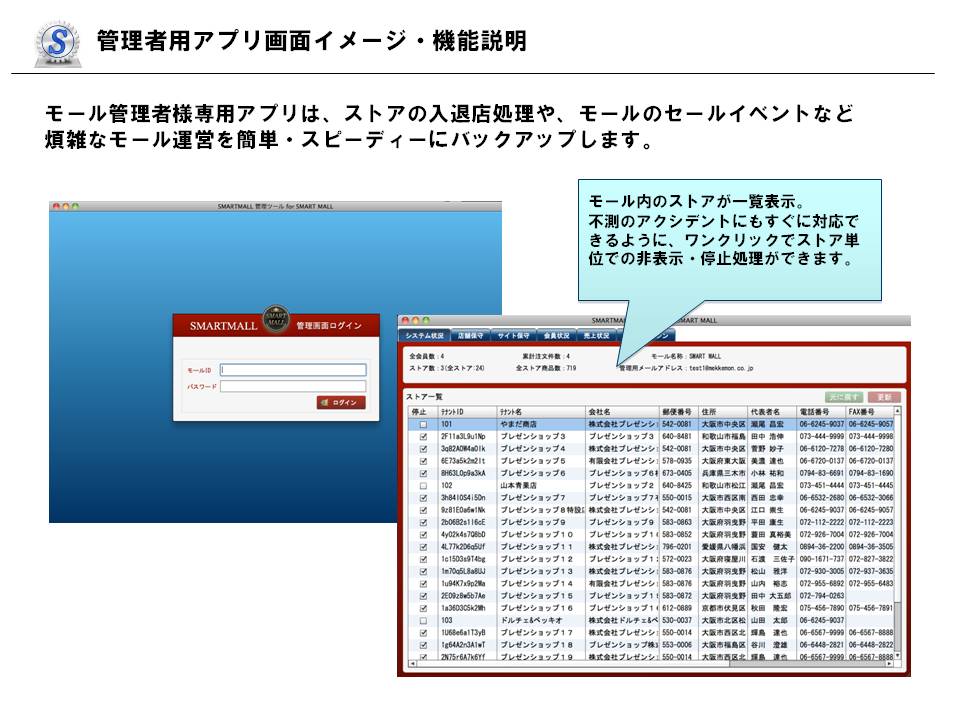Go to the 売上状況 tab
960x720 pixels.
pyautogui.click(x=596, y=336)
